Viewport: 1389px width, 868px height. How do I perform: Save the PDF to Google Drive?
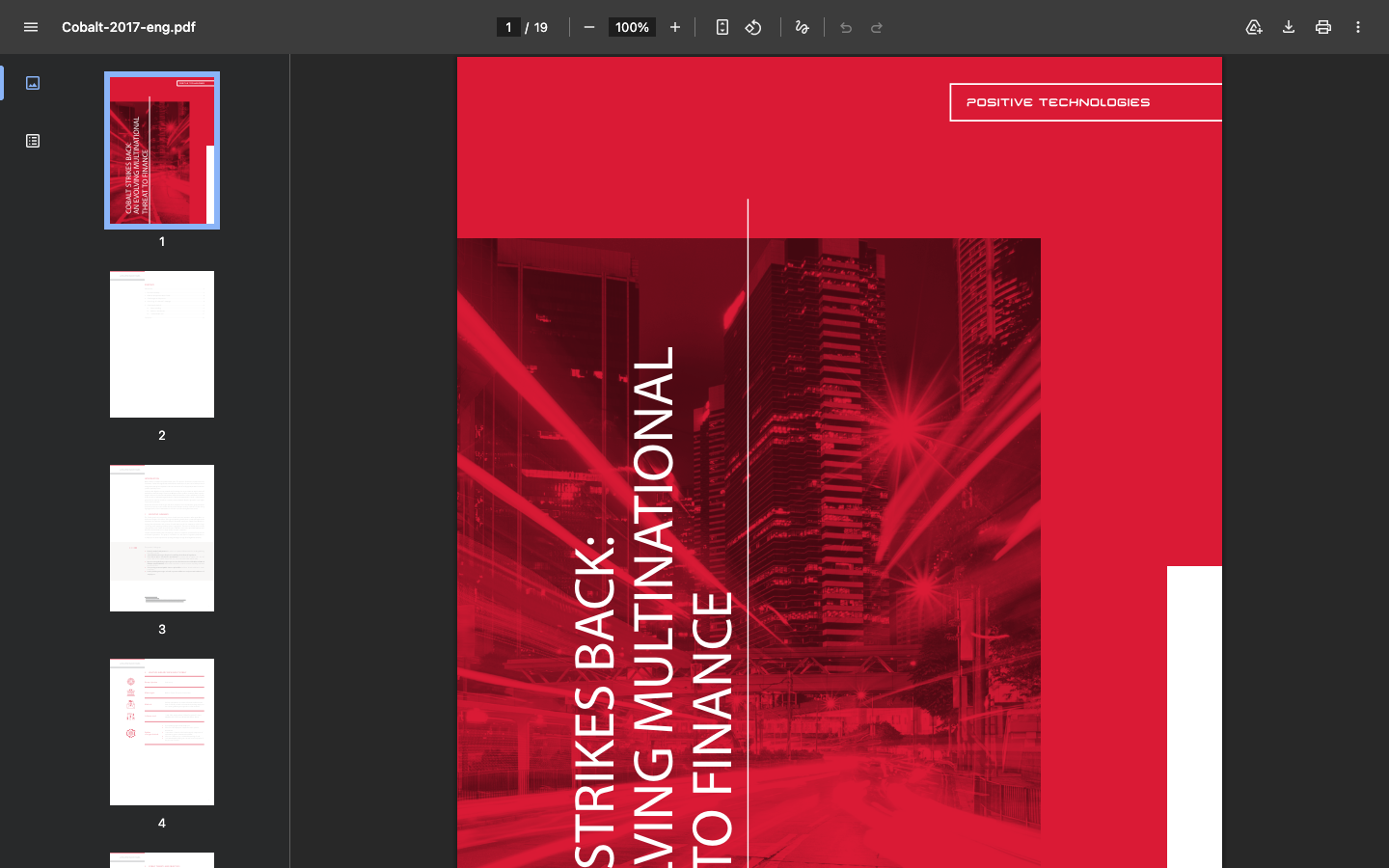1254,27
